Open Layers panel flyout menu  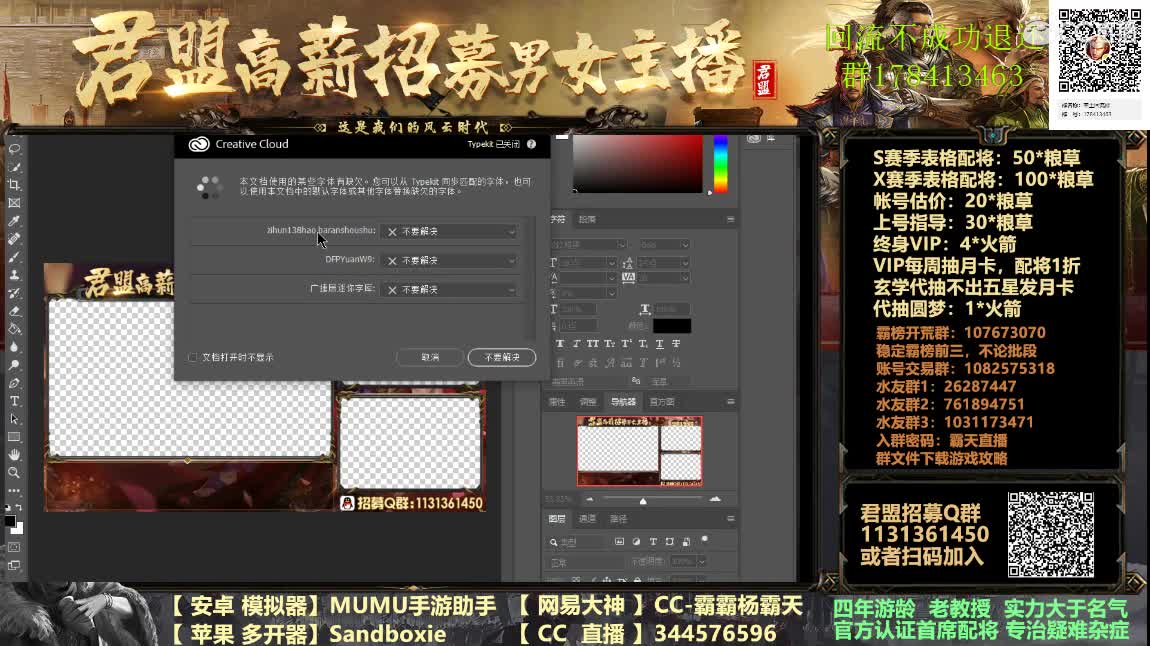(x=730, y=519)
